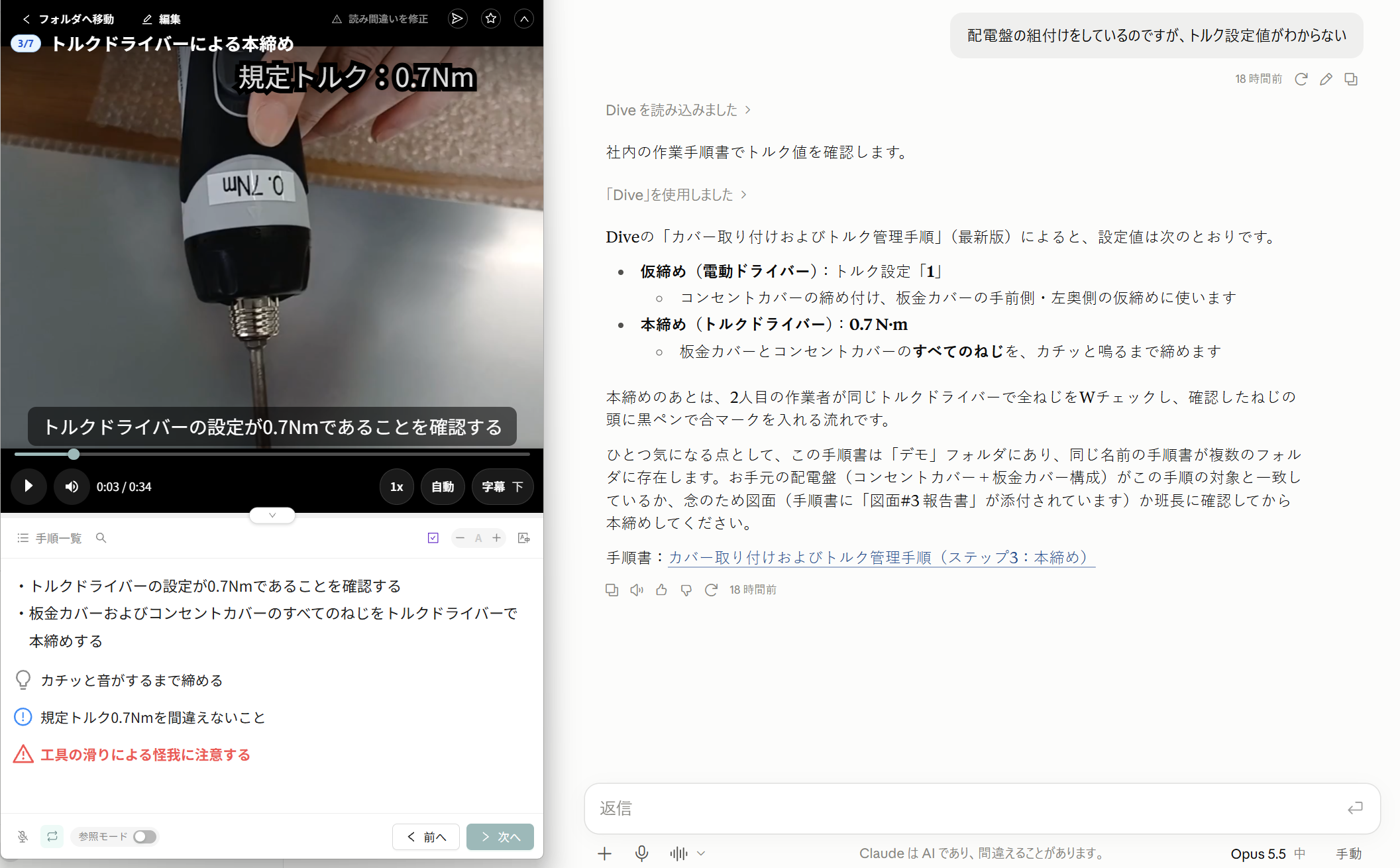Give the response a thumbs up
Viewport: 1400px width, 868px height.
click(x=661, y=590)
